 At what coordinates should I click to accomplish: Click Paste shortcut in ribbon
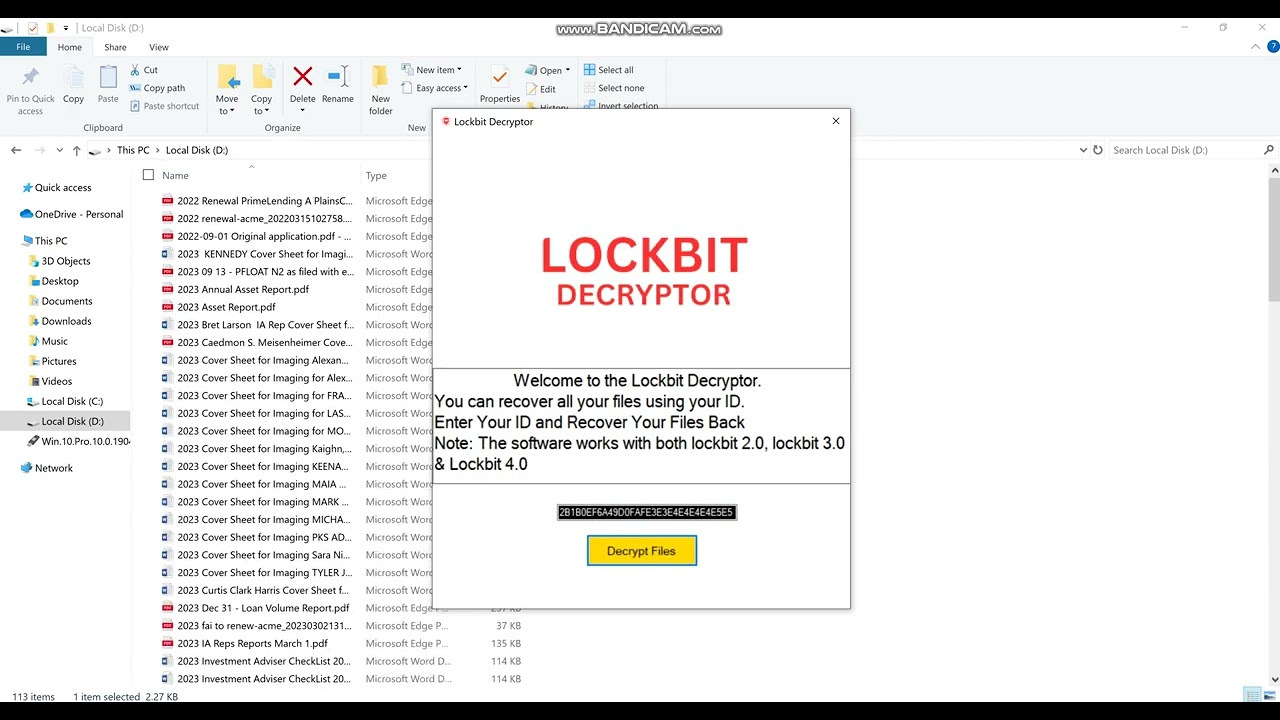[x=165, y=106]
